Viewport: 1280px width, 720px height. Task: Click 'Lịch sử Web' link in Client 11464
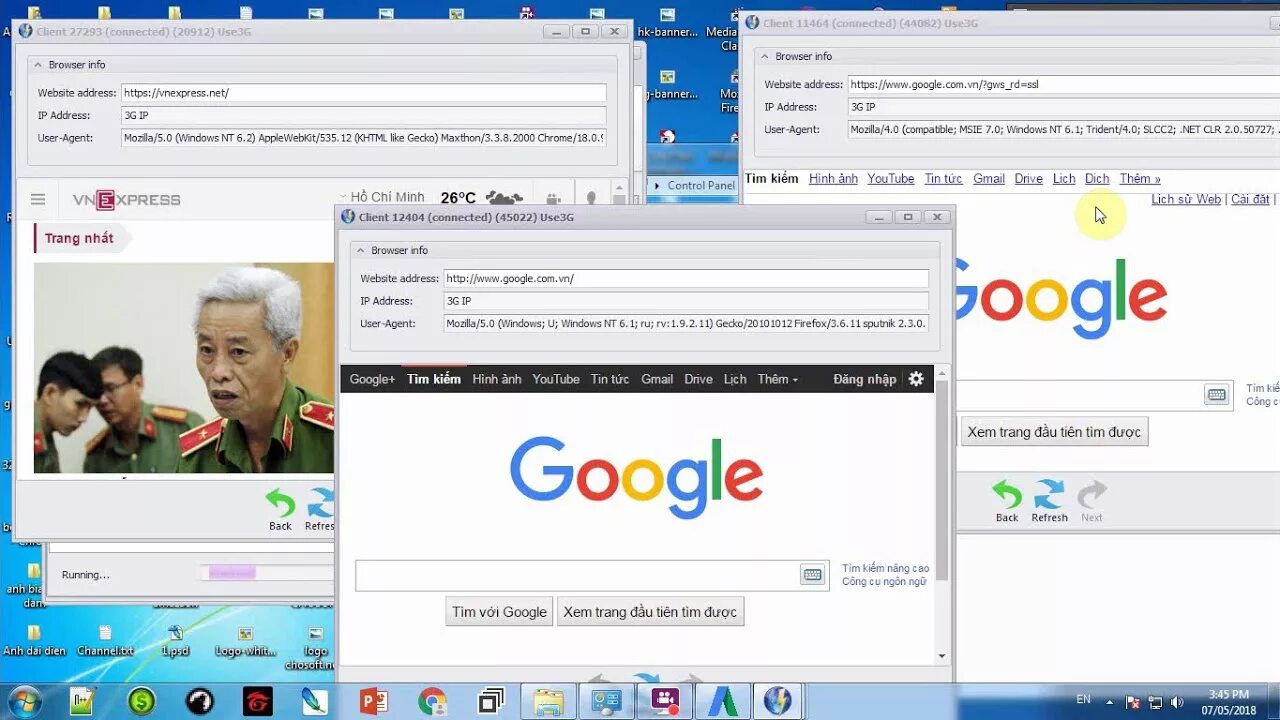point(1186,199)
